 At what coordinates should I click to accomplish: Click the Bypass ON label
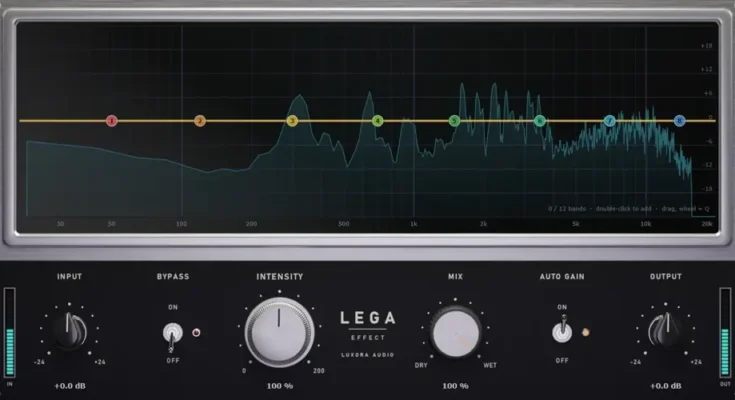pyautogui.click(x=173, y=307)
